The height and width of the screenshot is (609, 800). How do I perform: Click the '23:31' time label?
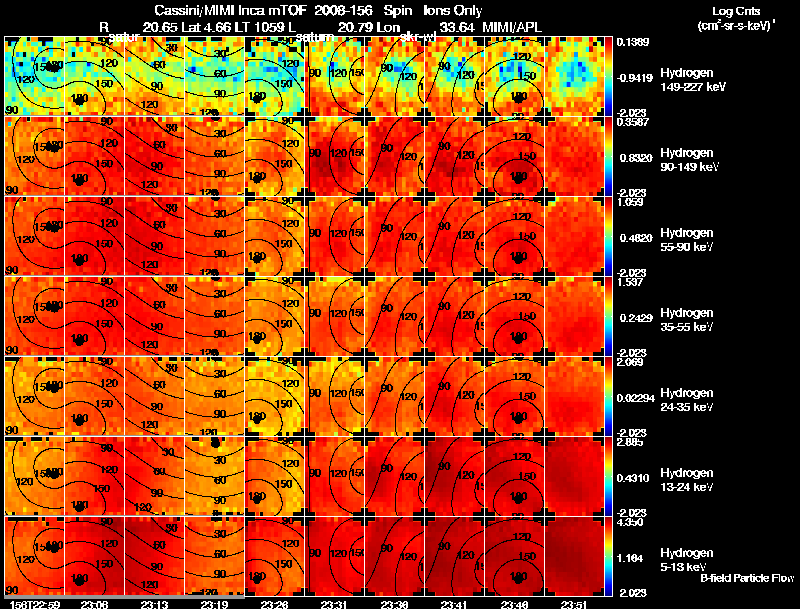tap(335, 604)
